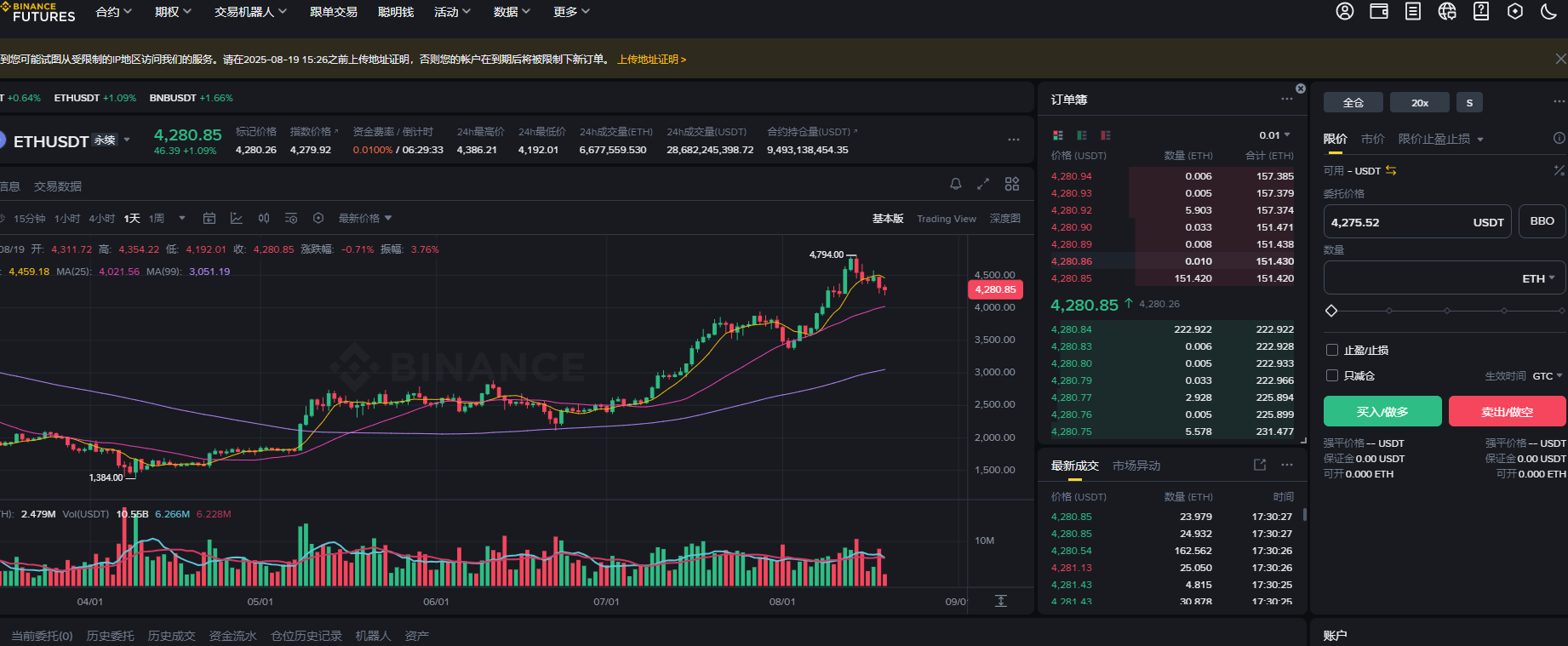Open the chart line drawing-tools icon

(x=237, y=219)
